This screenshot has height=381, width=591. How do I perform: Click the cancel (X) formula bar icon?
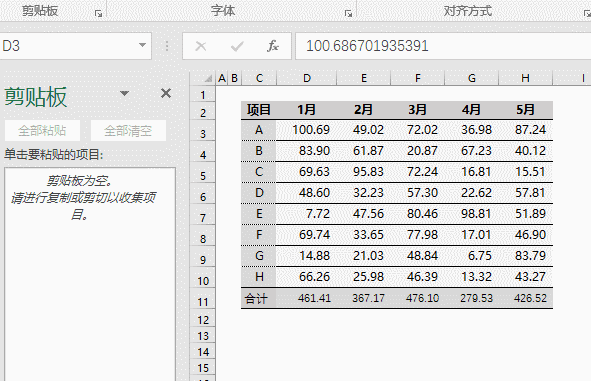pos(201,46)
